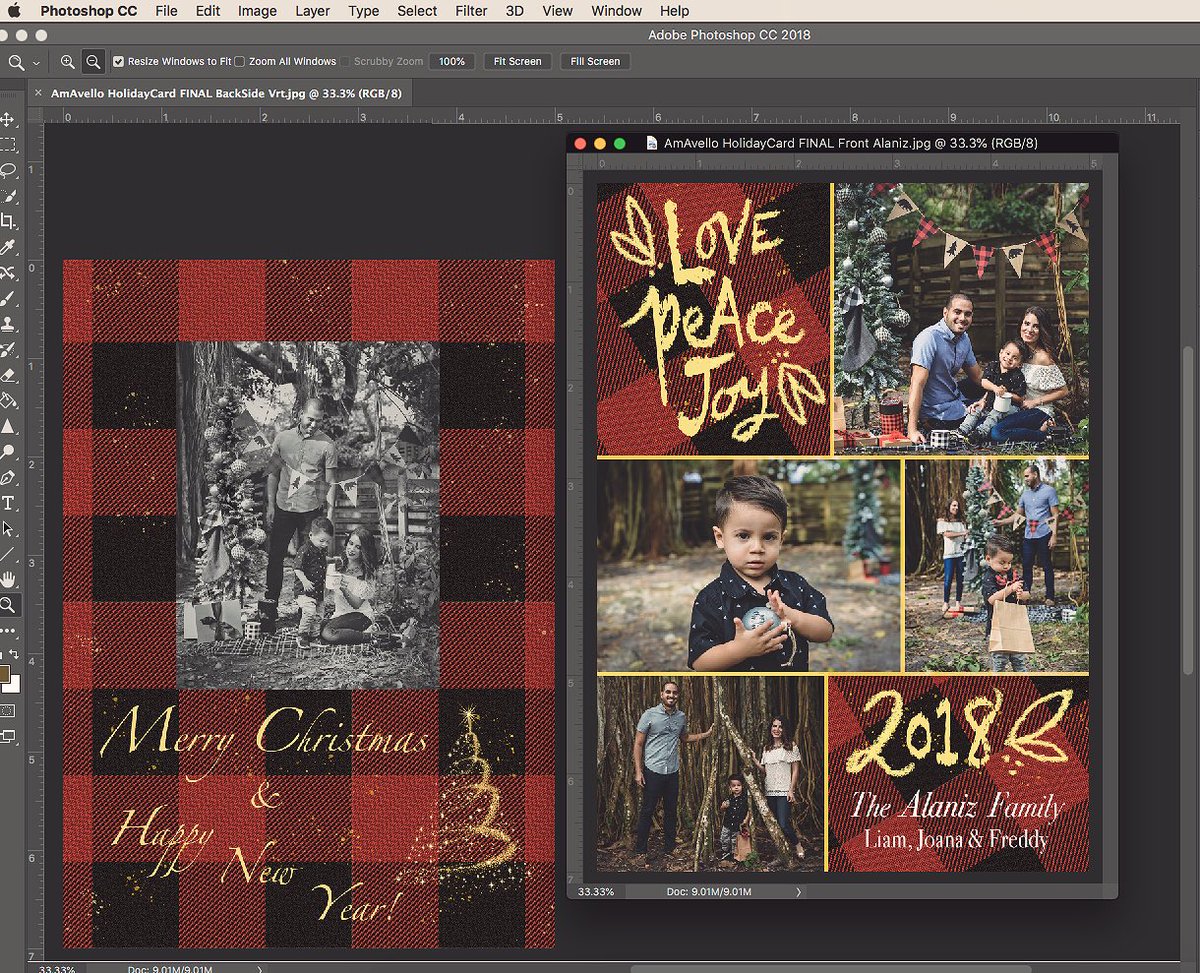Open the Help menu

click(x=675, y=11)
